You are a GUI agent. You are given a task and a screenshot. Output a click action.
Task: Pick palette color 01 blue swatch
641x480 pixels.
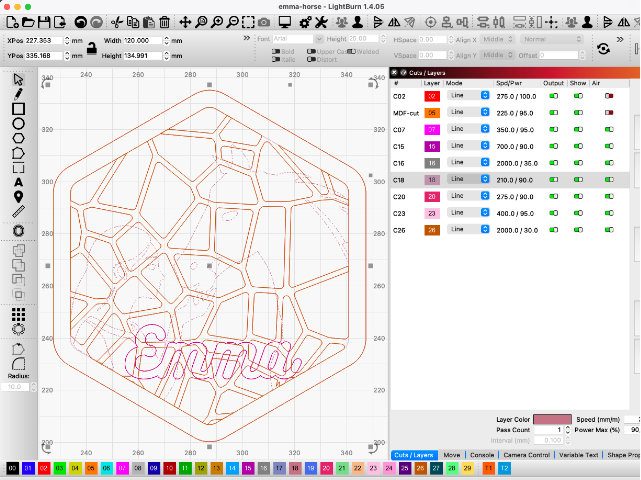pos(28,468)
